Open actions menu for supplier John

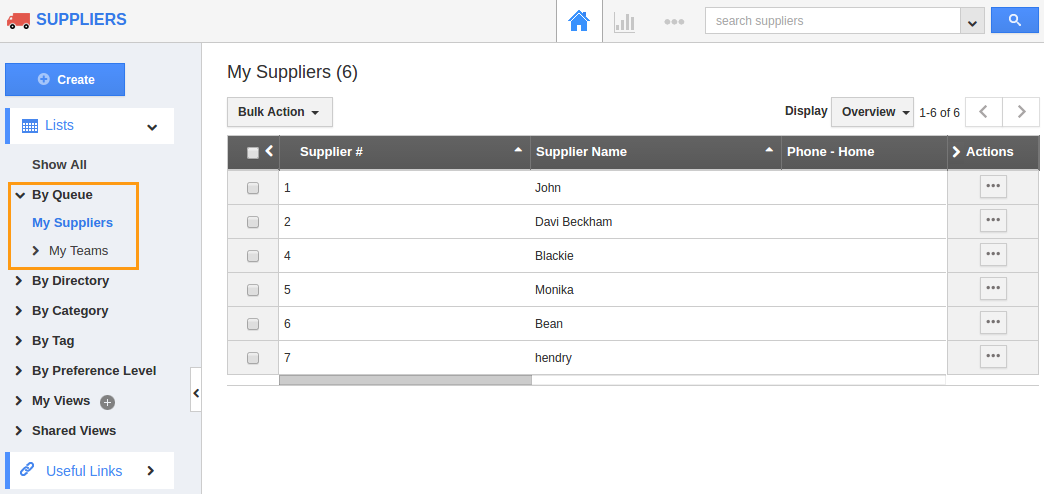point(993,187)
